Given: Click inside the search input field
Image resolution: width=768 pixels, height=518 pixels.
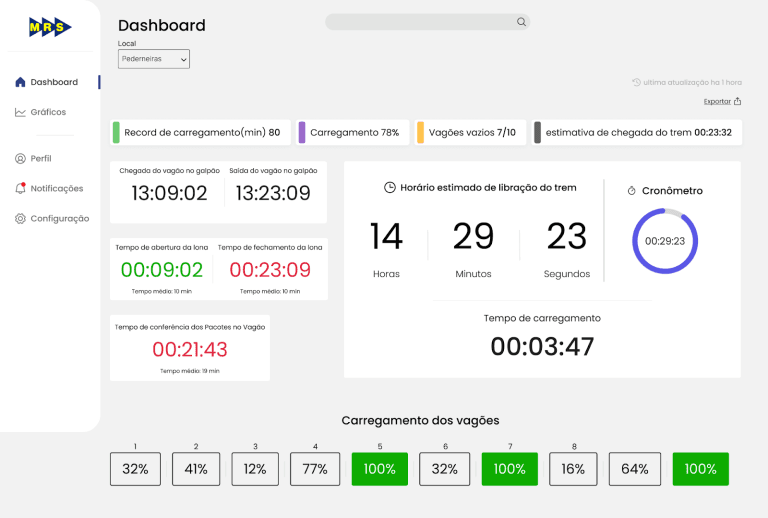Looking at the screenshot, I should [420, 22].
